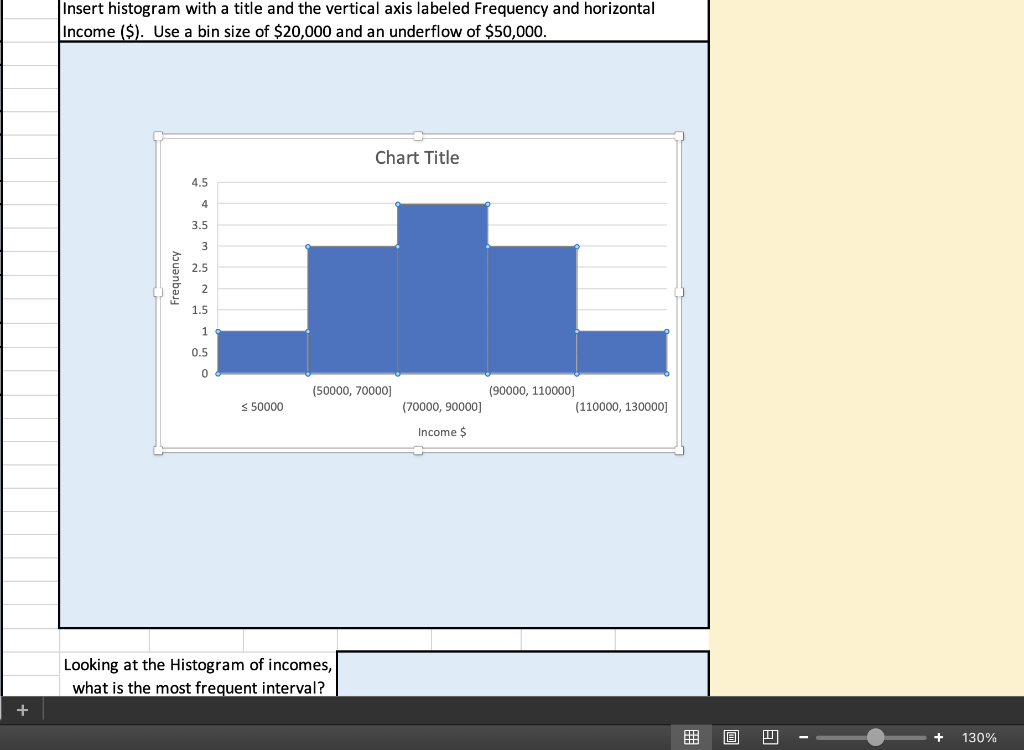Click the answer cell beside the interval question
This screenshot has height=750, width=1024.
coord(520,675)
